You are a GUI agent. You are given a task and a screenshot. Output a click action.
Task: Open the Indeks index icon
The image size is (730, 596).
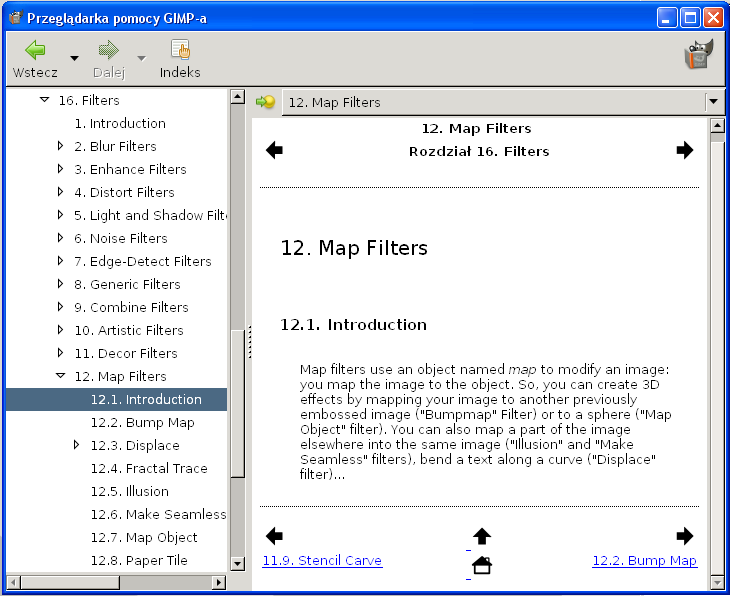180,50
